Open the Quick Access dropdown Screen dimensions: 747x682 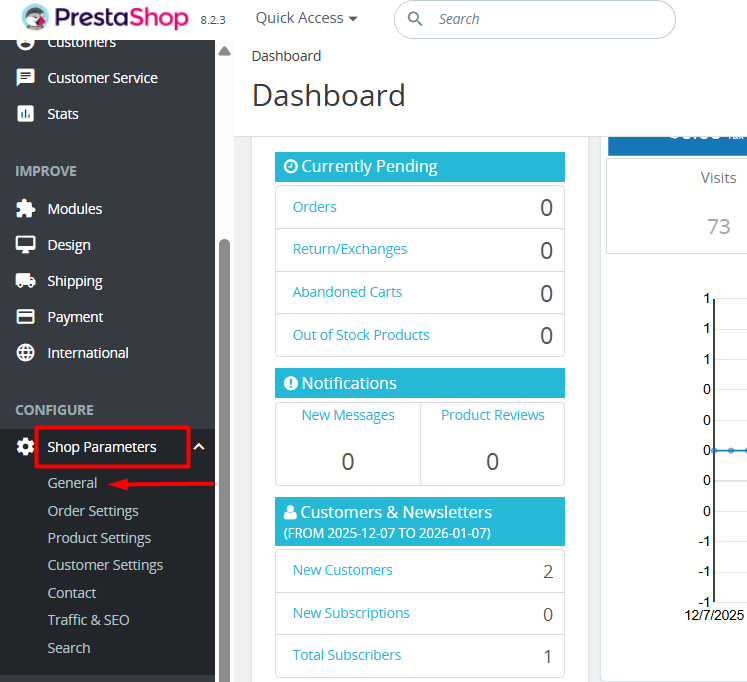[x=306, y=18]
